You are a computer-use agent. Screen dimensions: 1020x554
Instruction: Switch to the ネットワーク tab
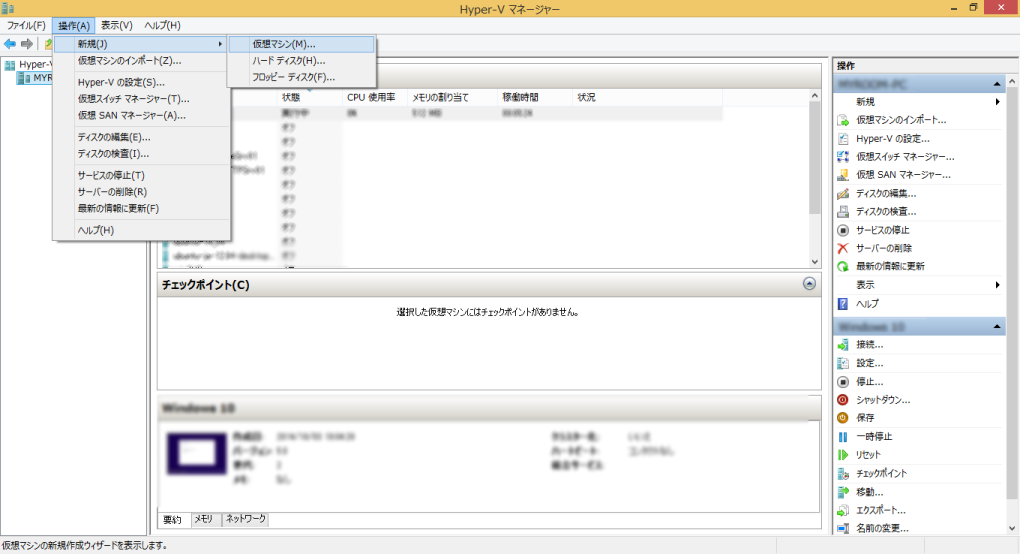click(x=245, y=519)
